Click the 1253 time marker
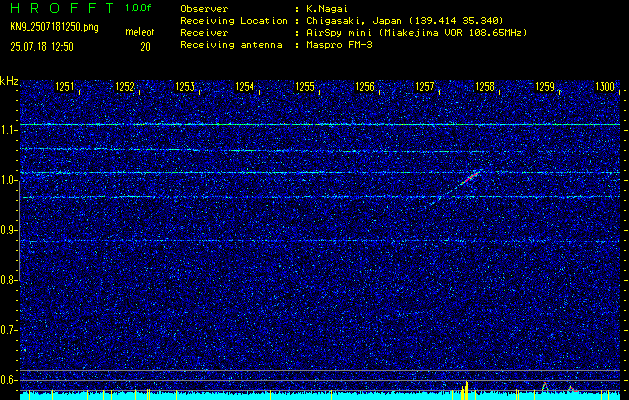Image resolution: width=629 pixels, height=400 pixels. 185,87
